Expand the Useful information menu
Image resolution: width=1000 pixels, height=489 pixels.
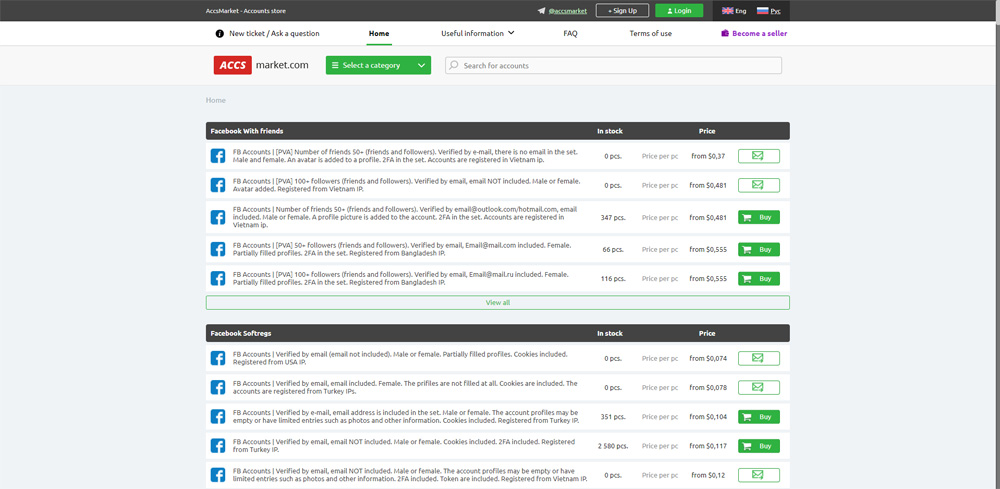[477, 33]
